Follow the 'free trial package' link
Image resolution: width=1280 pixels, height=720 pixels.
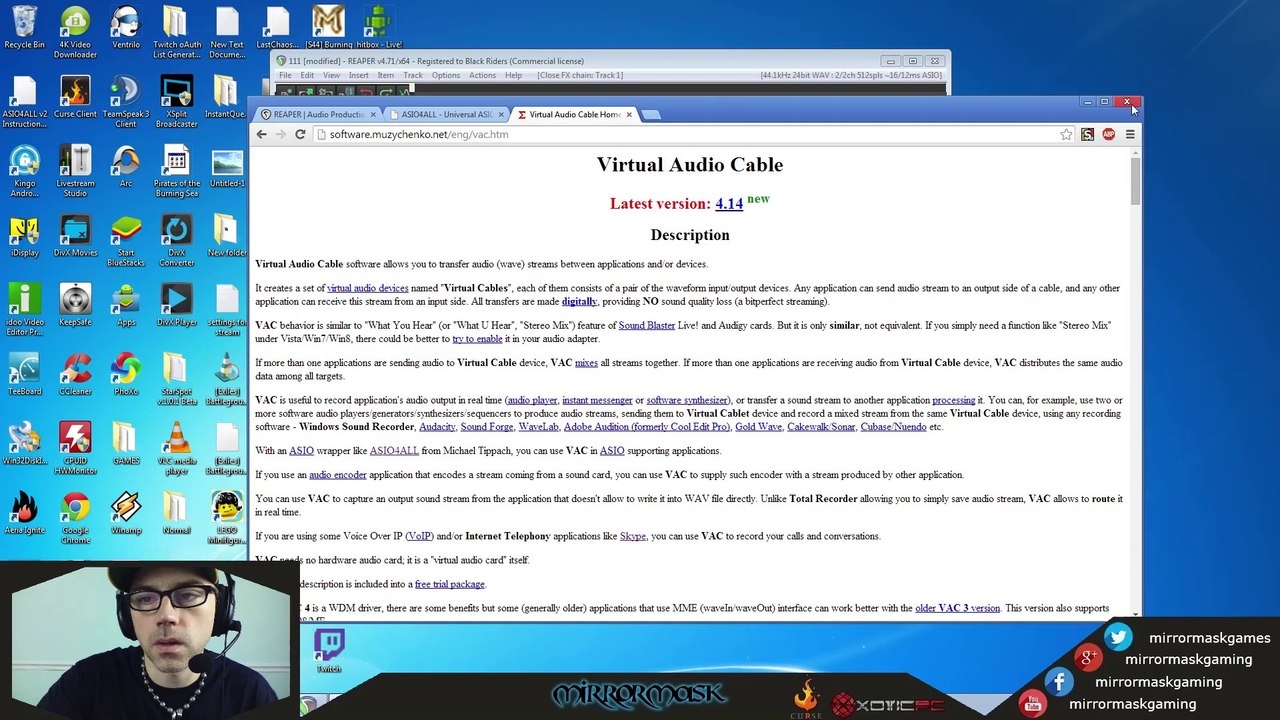pos(449,584)
